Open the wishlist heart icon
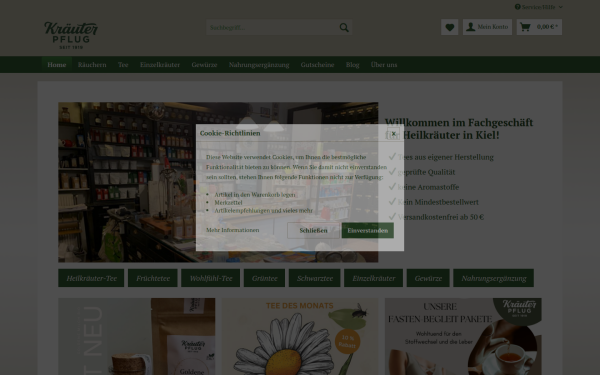The width and height of the screenshot is (600, 375). [450, 27]
